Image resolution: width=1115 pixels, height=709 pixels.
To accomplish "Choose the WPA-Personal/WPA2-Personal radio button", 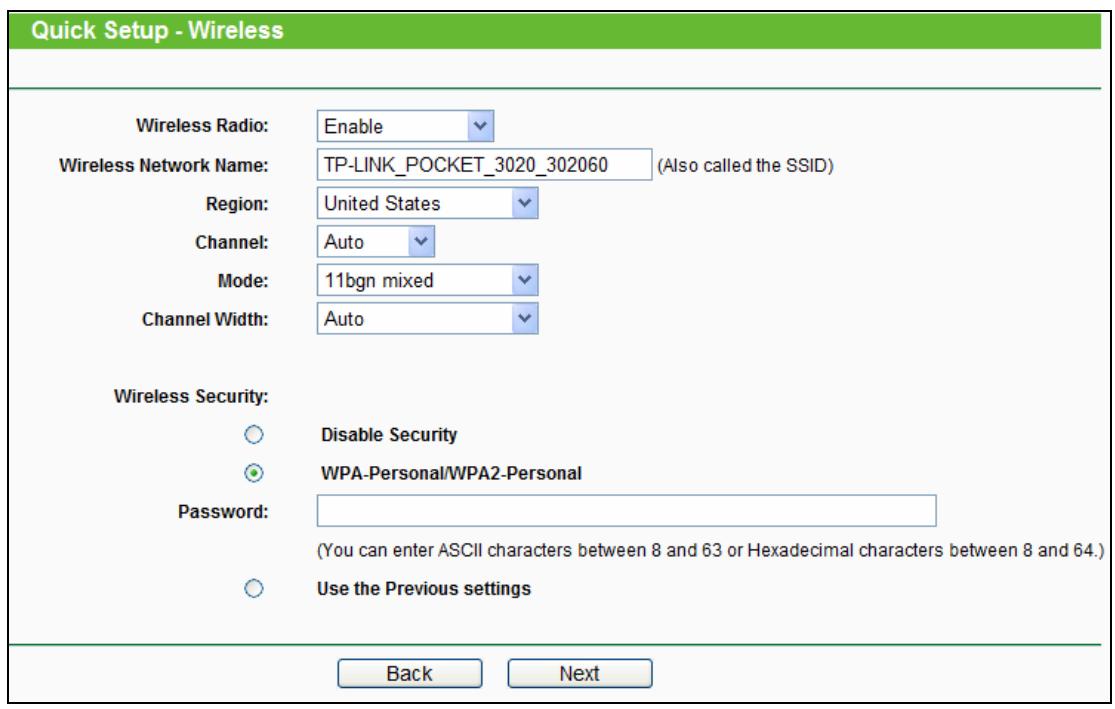I will 254,472.
